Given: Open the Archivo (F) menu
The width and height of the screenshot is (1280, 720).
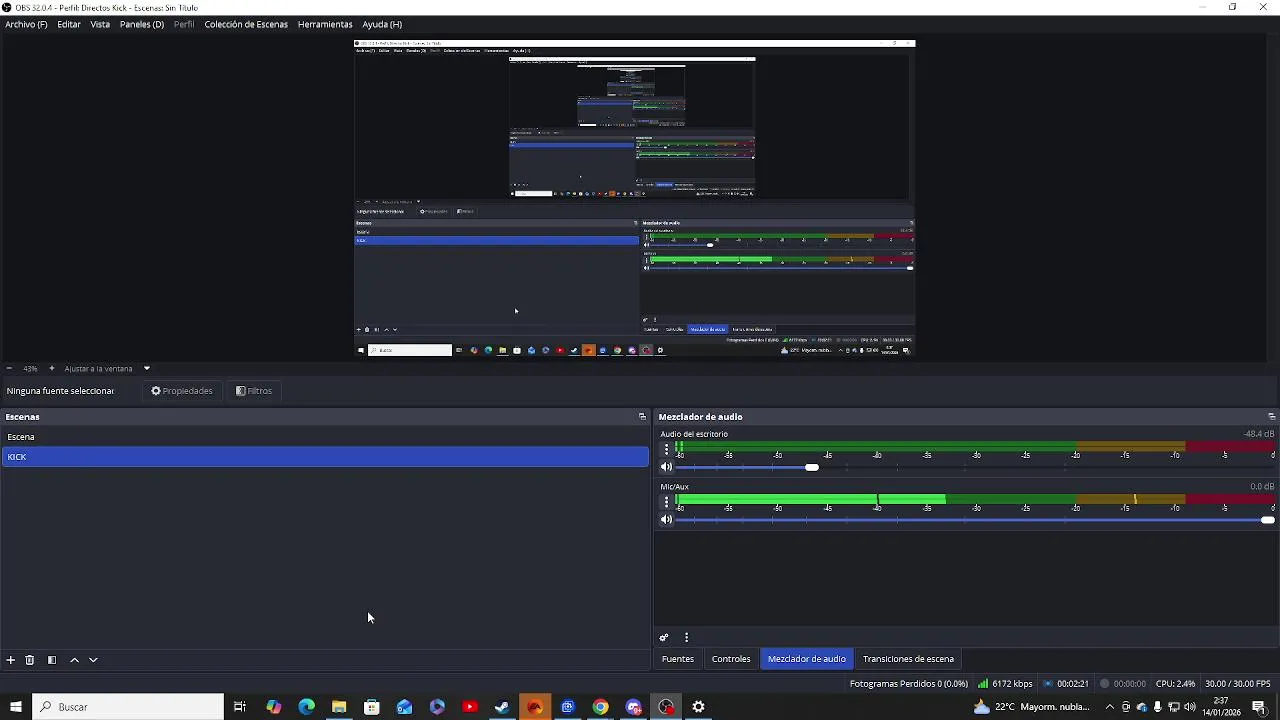Looking at the screenshot, I should tap(26, 24).
